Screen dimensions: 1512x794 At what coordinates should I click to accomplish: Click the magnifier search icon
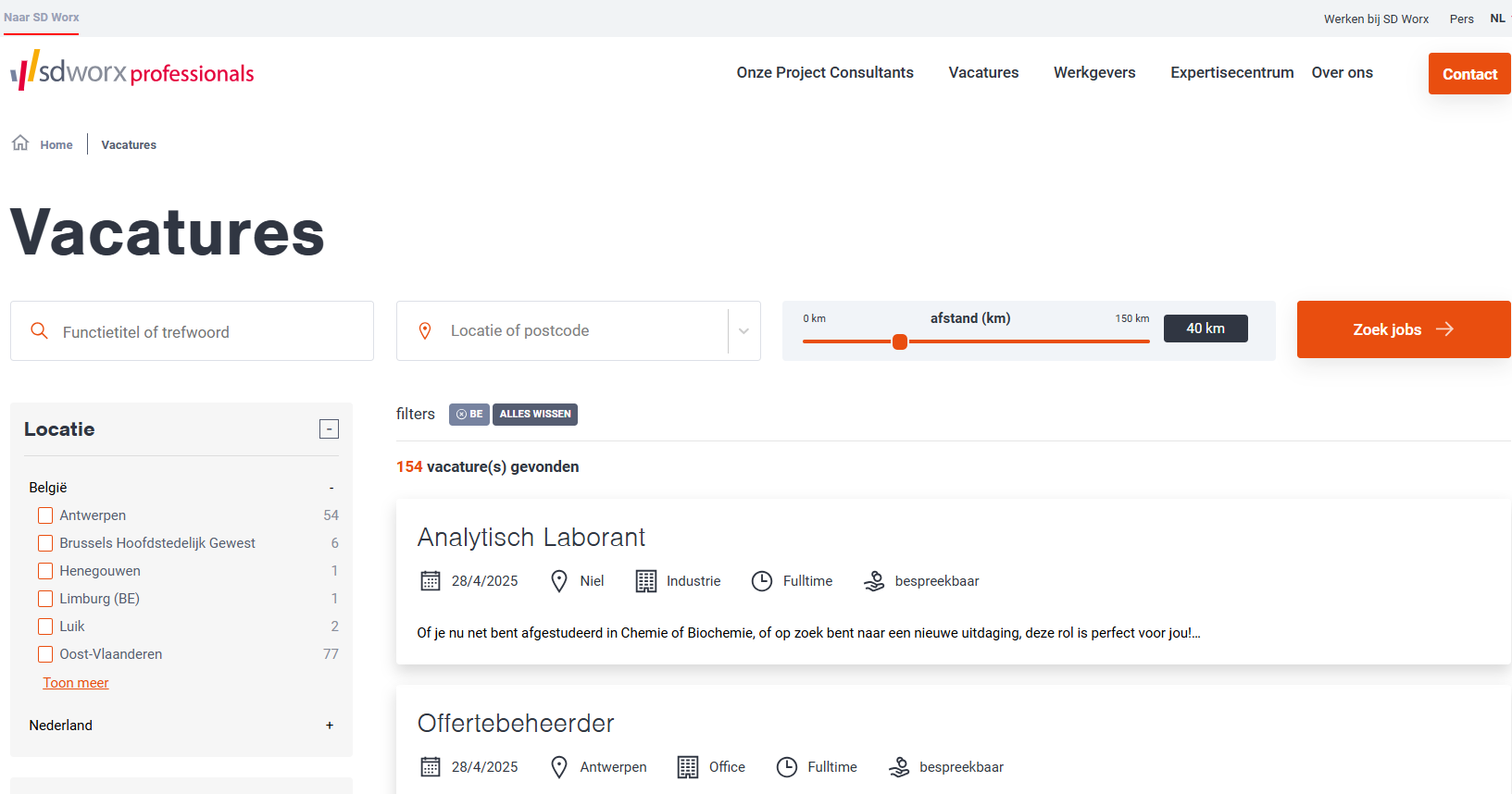click(39, 330)
